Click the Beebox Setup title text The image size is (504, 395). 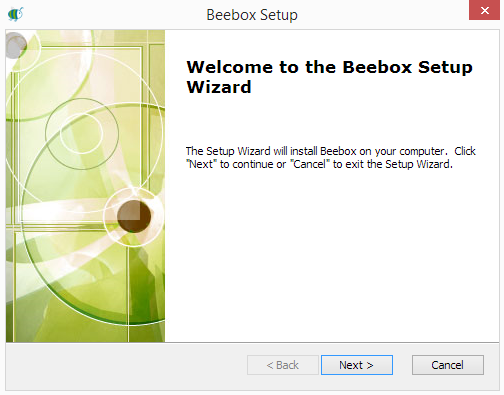coord(252,15)
